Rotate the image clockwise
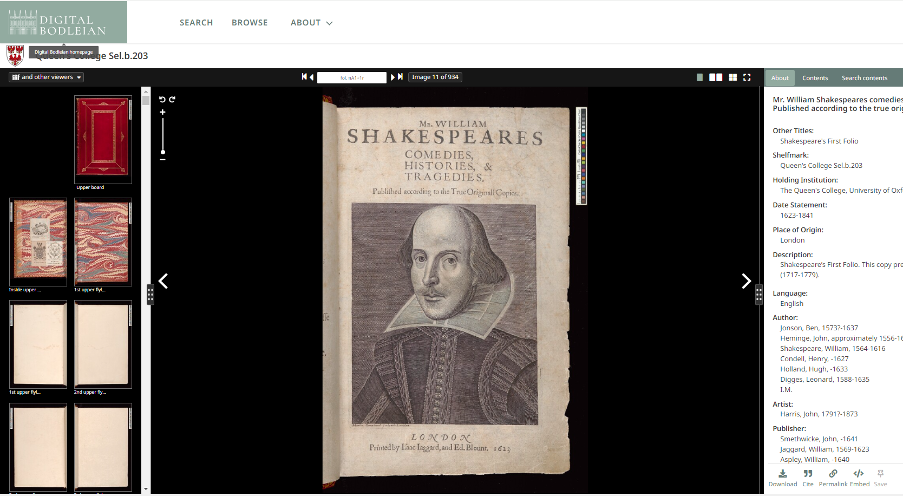 tap(172, 99)
